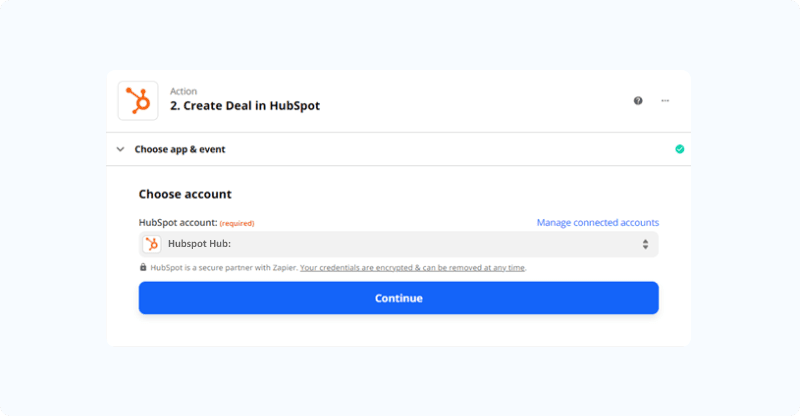Click the Choose account heading

click(x=185, y=194)
